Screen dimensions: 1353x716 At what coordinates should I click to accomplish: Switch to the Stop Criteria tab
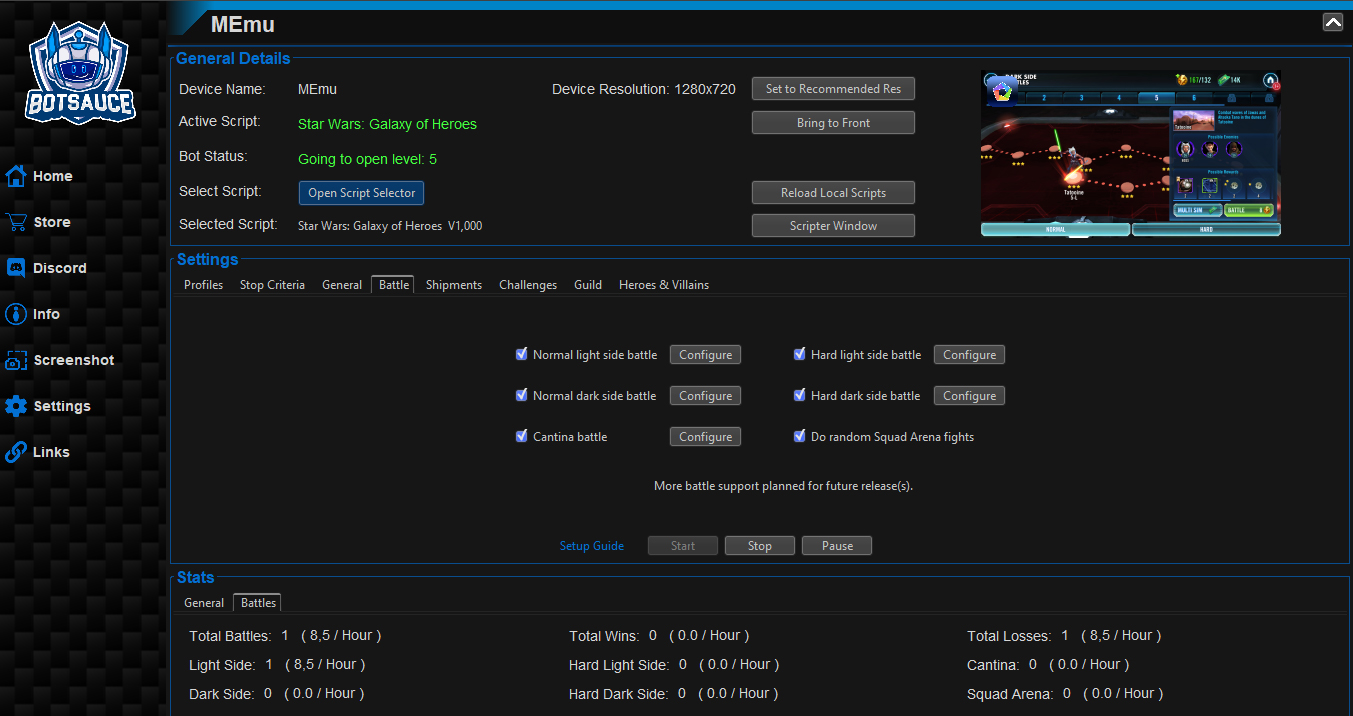click(272, 285)
